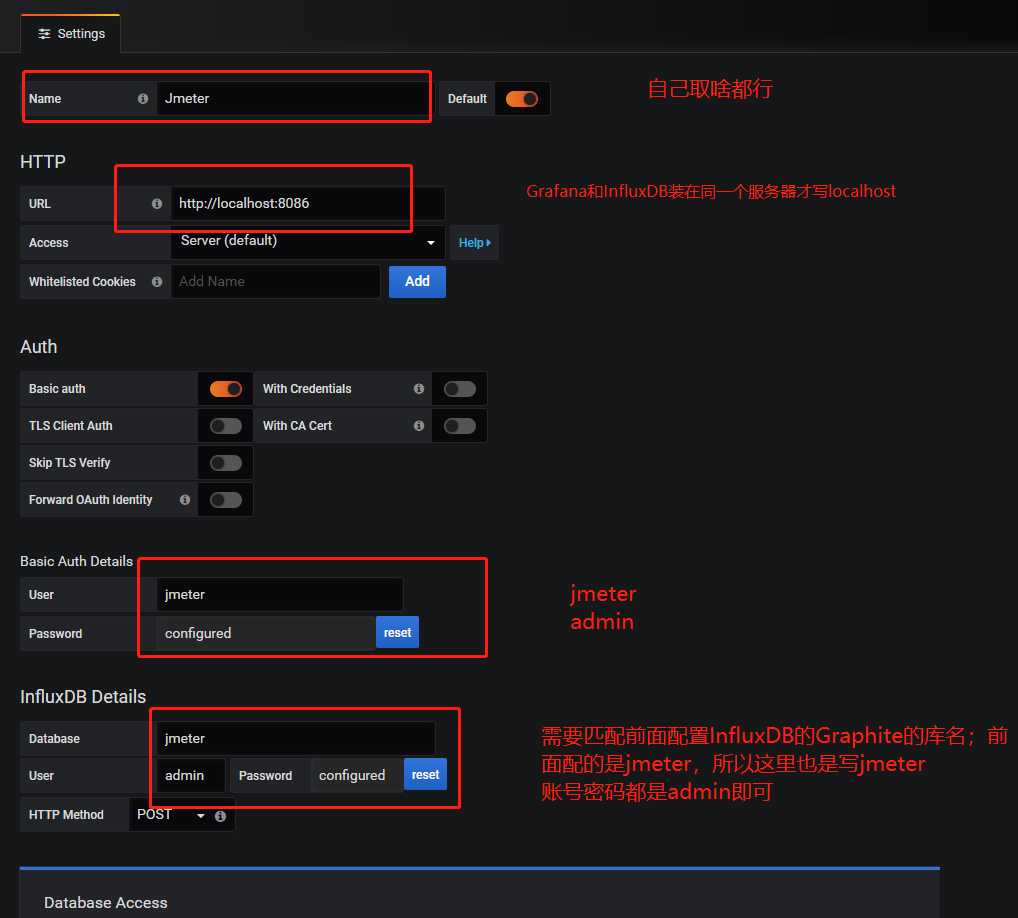Click the HTTP section heading
The image size is (1018, 918).
[43, 162]
